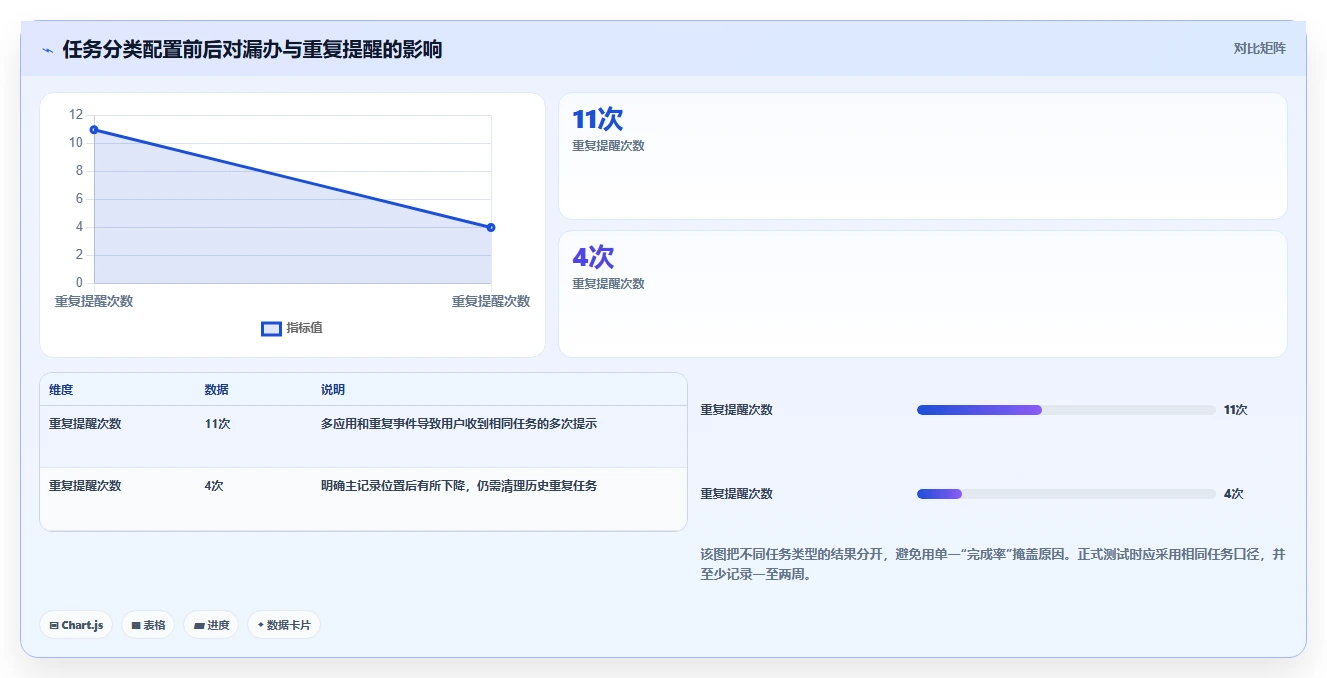Image resolution: width=1327 pixels, height=678 pixels.
Task: Click the lightning icon beside the title
Action: coord(48,50)
